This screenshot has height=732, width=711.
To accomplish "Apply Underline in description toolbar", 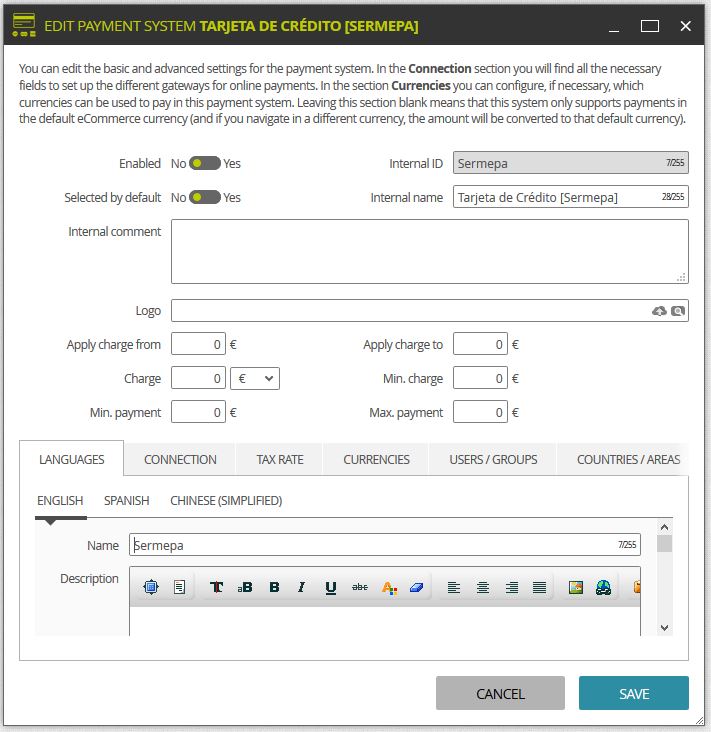I will click(x=331, y=587).
